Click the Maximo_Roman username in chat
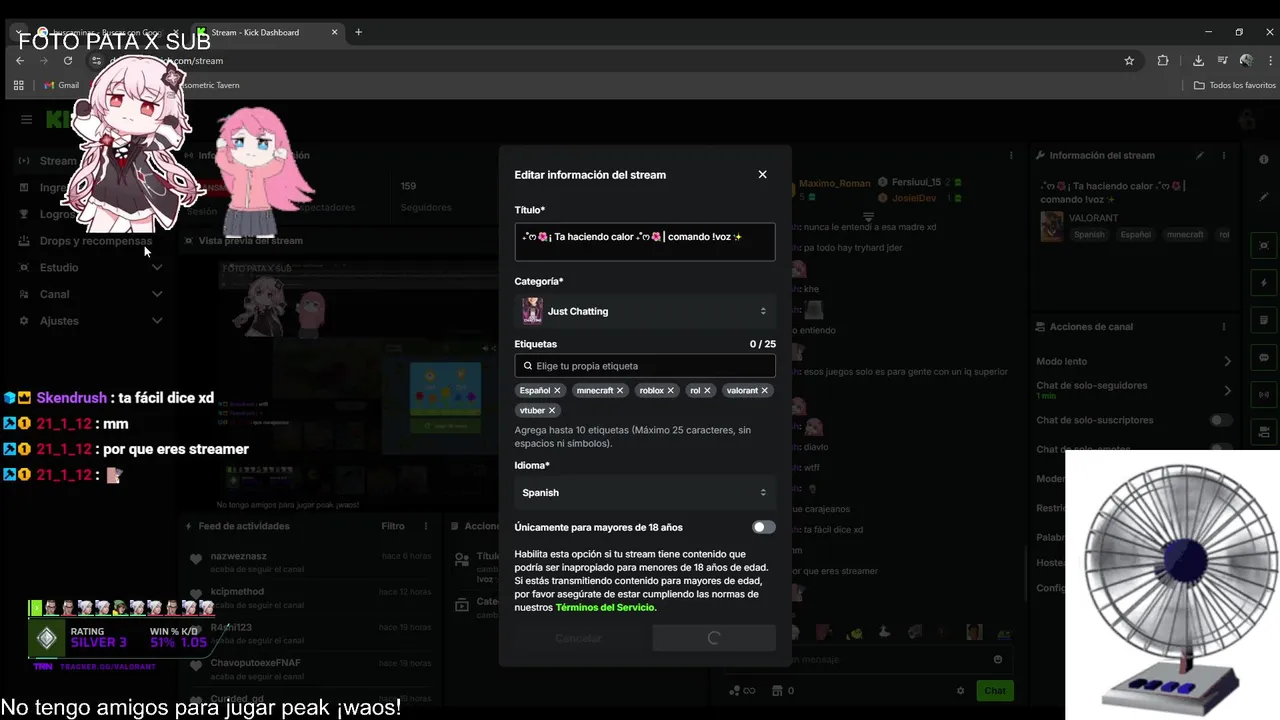The image size is (1280, 720). [x=835, y=183]
